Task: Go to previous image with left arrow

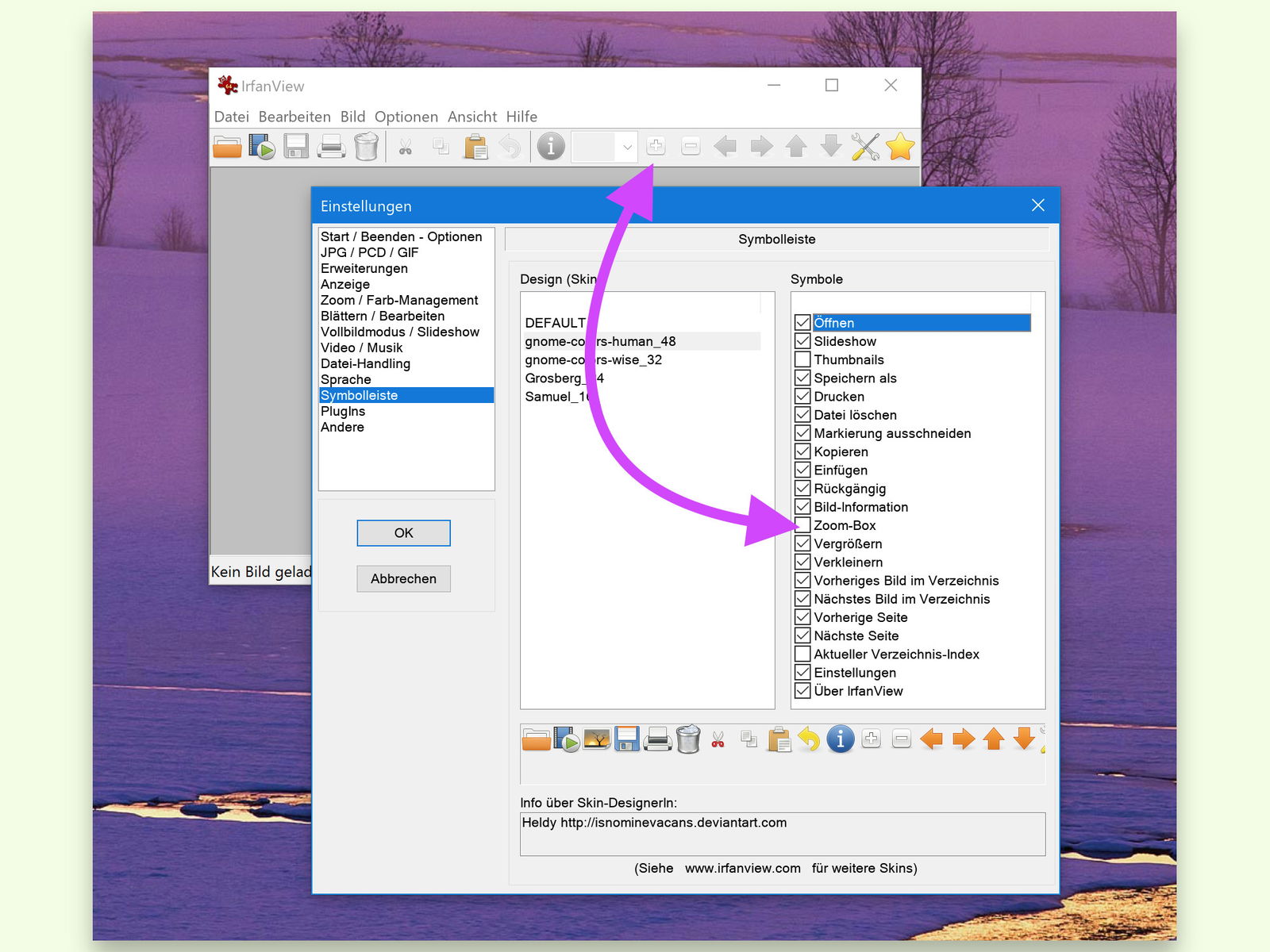Action: 725,146
